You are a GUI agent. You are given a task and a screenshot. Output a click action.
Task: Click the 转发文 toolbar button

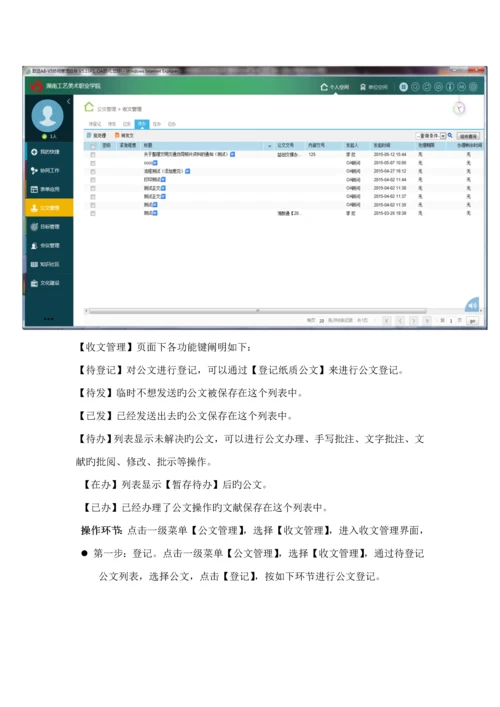(x=124, y=135)
